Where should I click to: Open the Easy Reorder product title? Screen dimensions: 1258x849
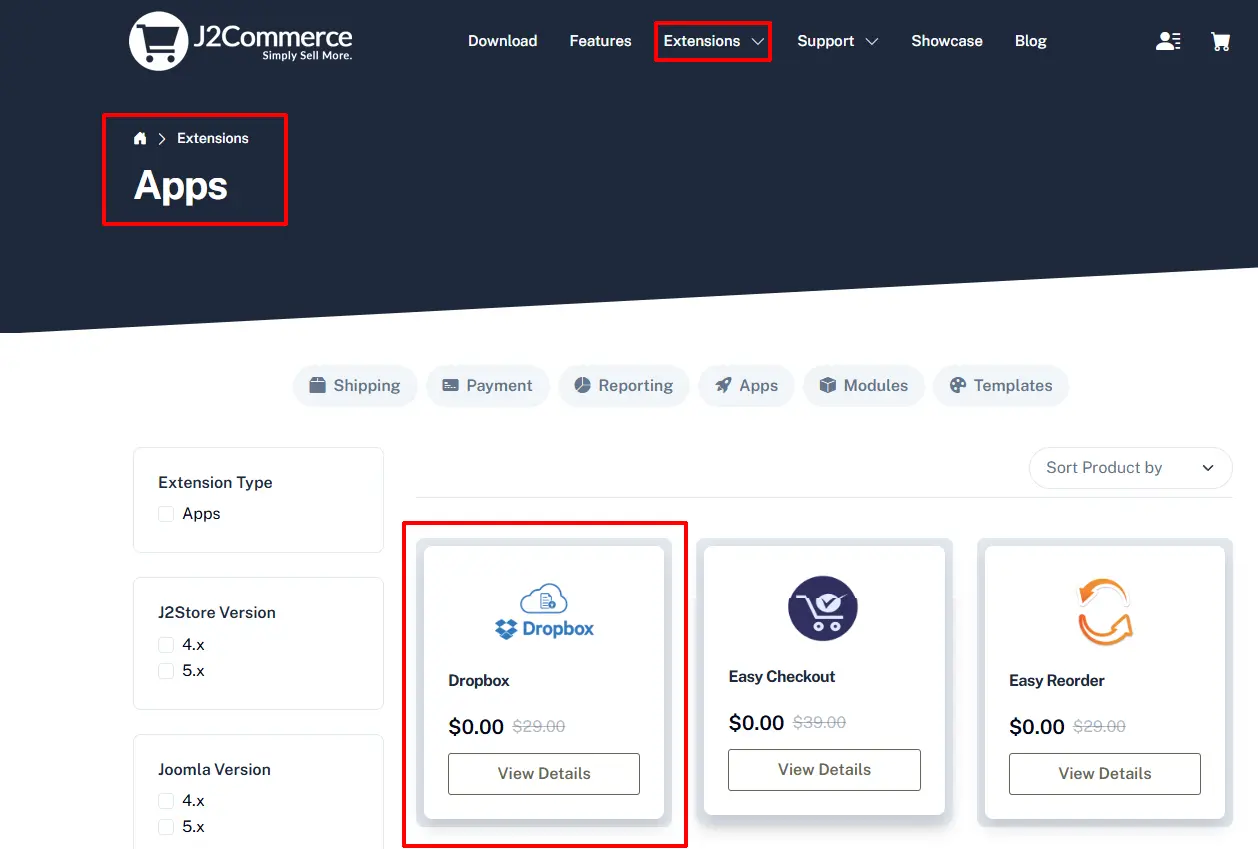pos(1057,680)
